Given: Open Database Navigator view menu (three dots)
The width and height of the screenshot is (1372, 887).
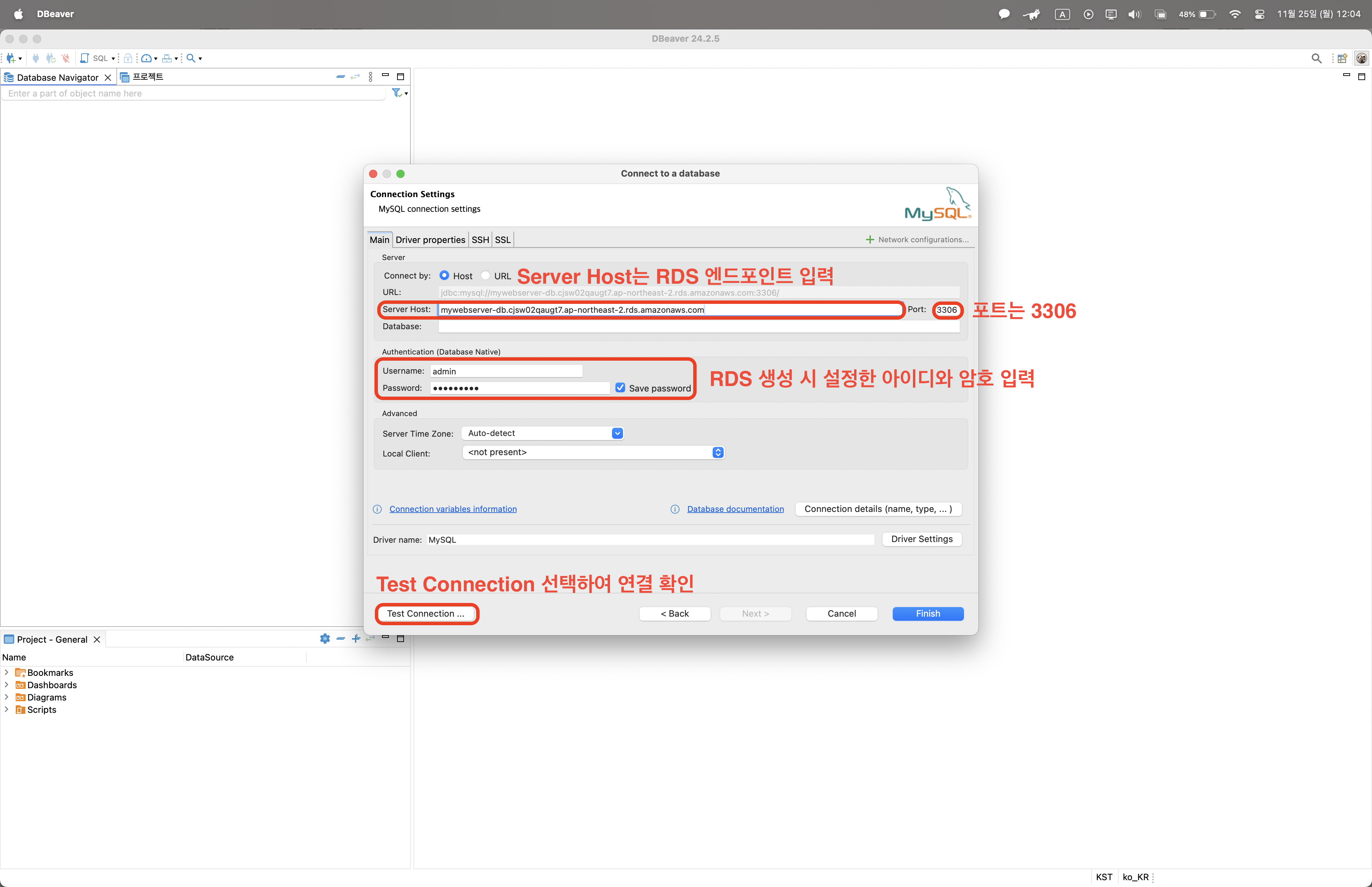Looking at the screenshot, I should pyautogui.click(x=370, y=77).
